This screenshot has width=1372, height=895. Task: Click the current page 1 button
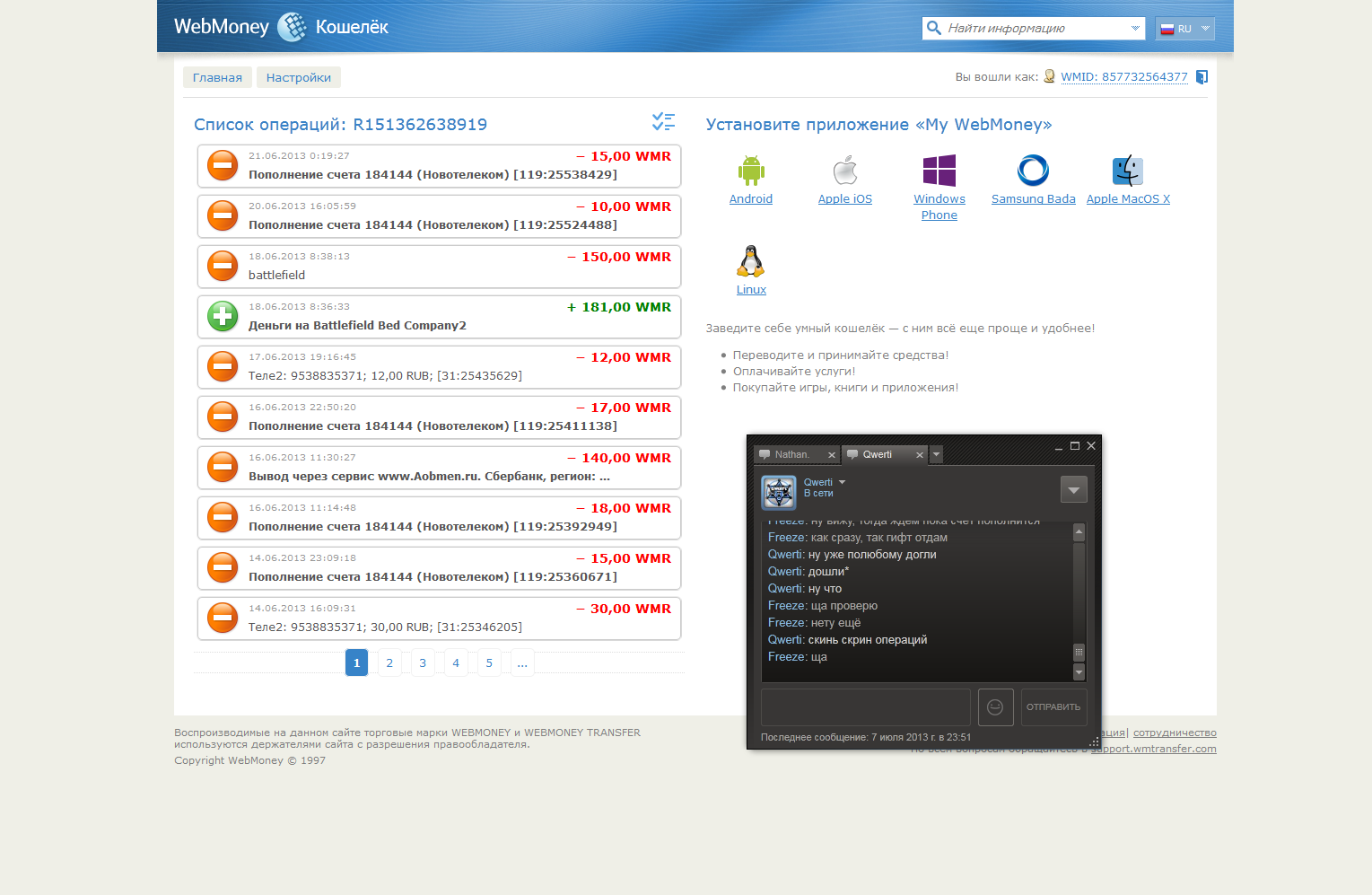pyautogui.click(x=356, y=662)
